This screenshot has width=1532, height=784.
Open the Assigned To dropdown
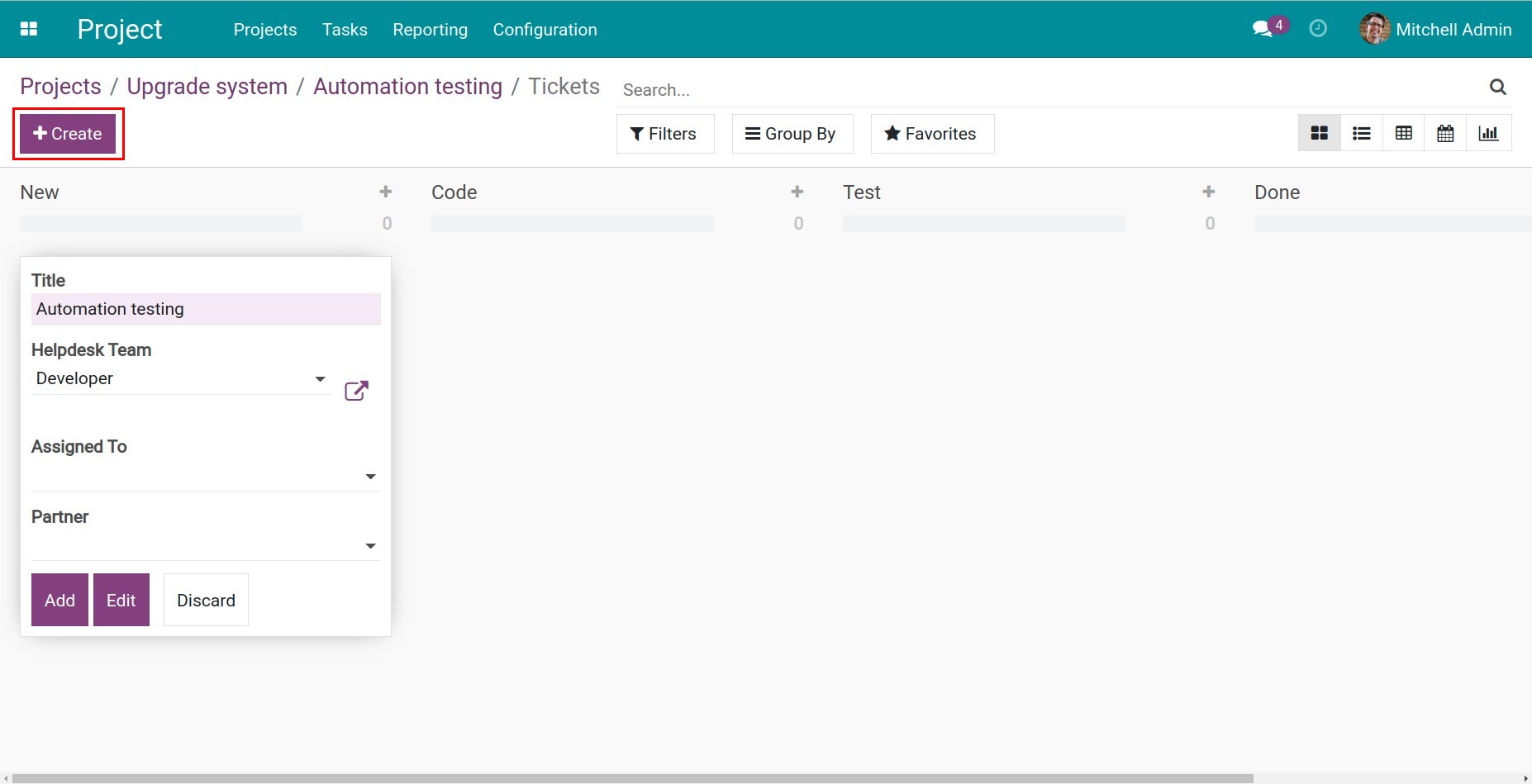[370, 476]
